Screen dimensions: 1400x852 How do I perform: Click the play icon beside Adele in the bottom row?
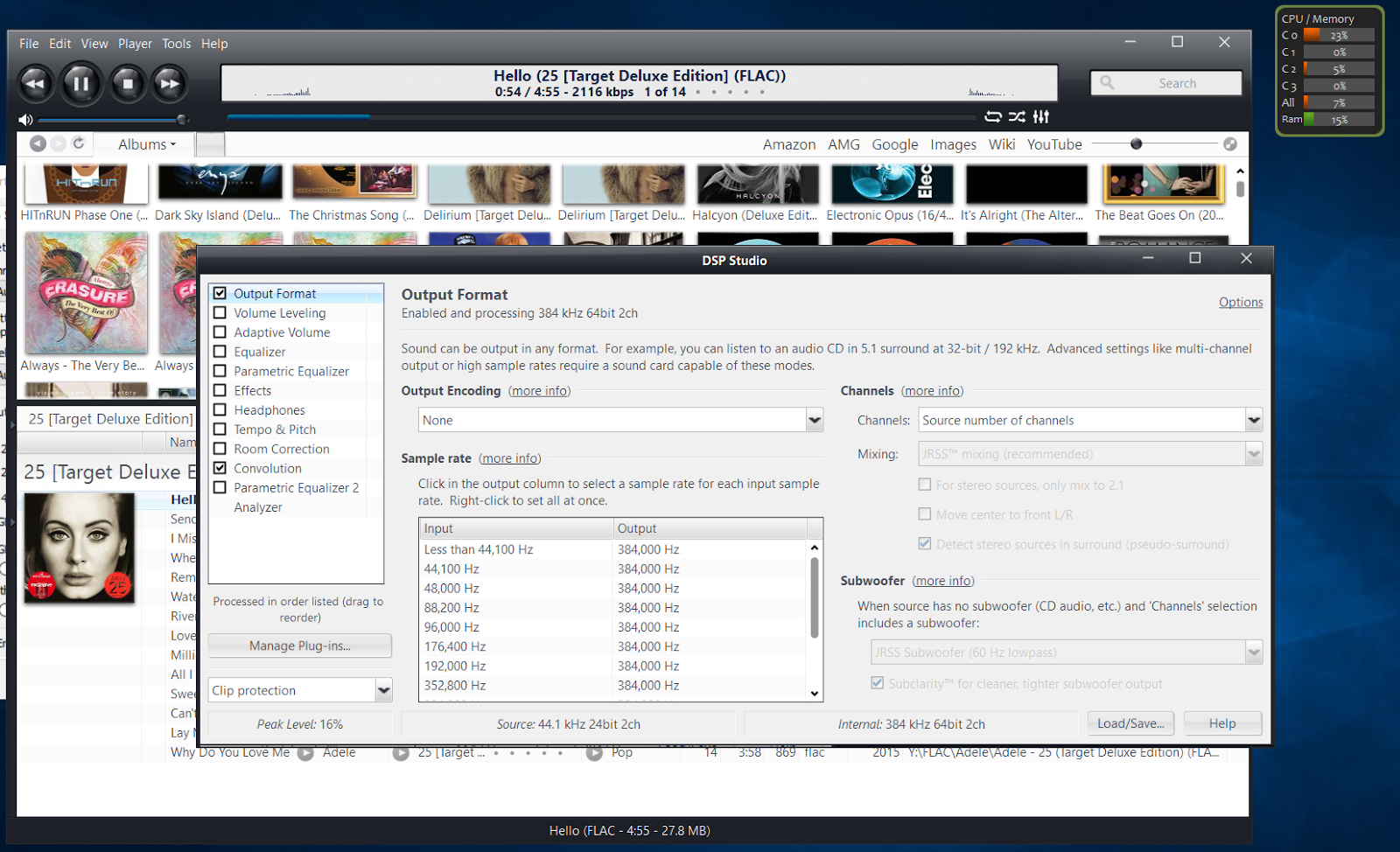click(305, 753)
